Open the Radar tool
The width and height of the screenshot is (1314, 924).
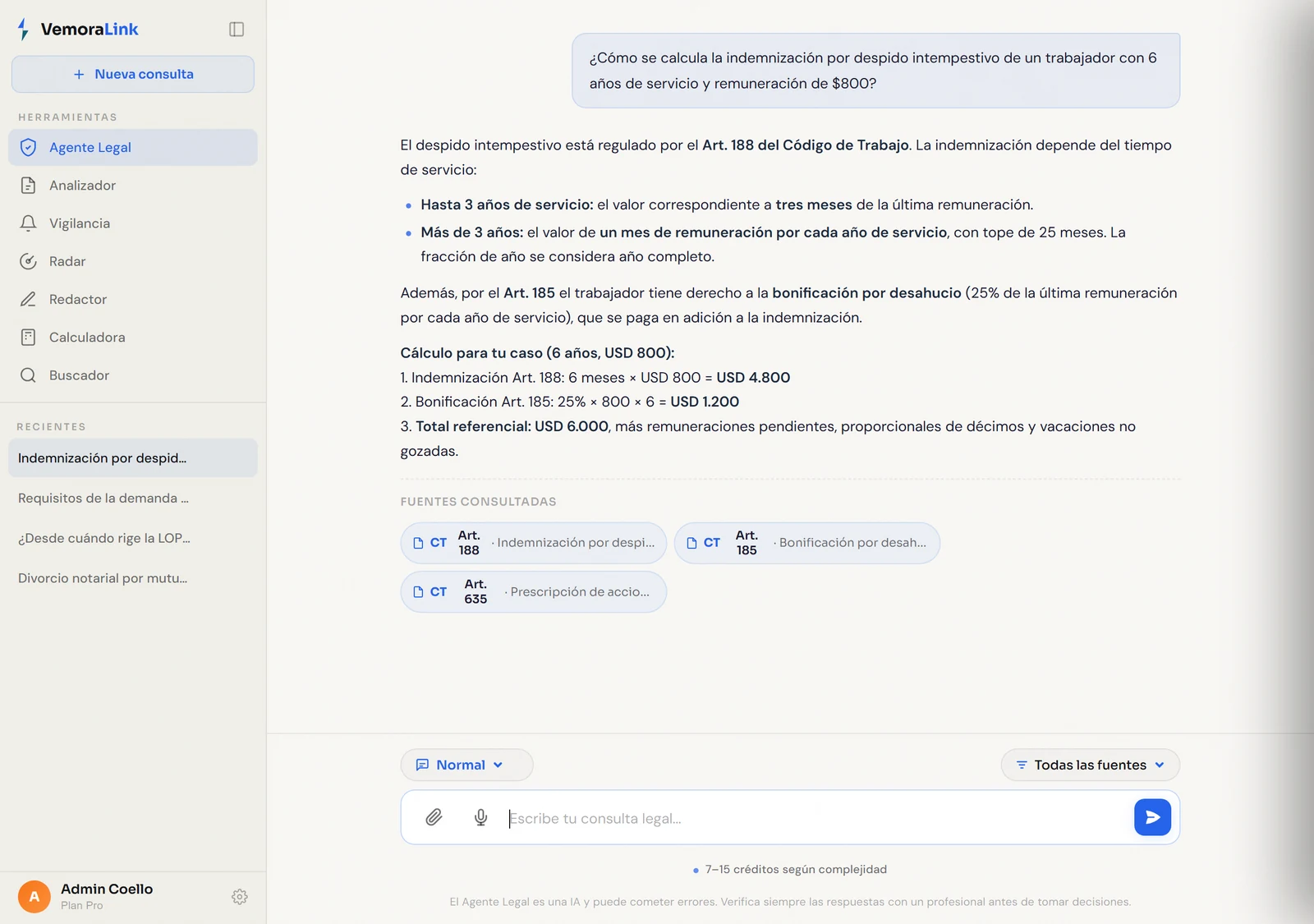(x=133, y=261)
